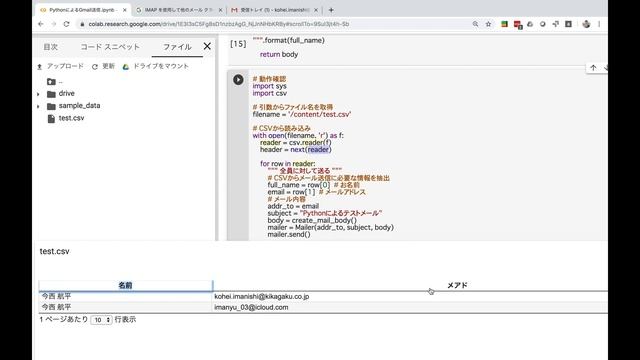Screen dimensions: 640x360
Task: Click the folder icon beside drive
Action: [x=51, y=94]
